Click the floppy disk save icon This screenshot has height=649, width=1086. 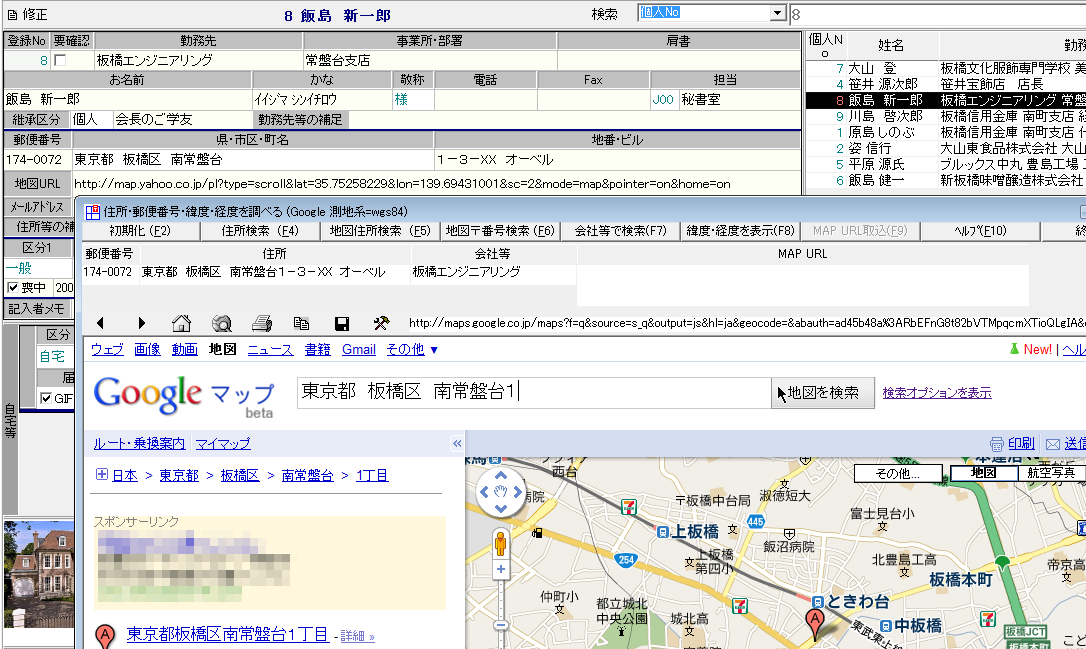coord(341,323)
